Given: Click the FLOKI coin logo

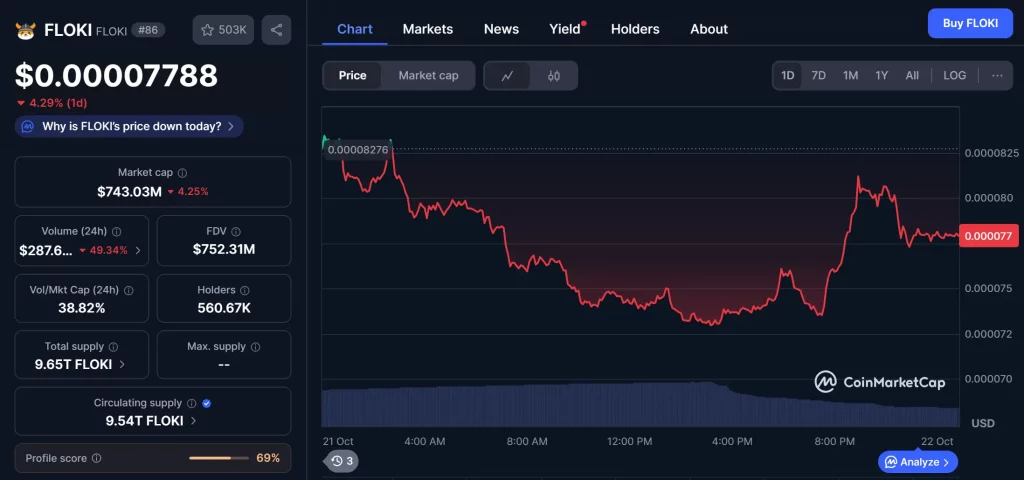Looking at the screenshot, I should click(25, 30).
